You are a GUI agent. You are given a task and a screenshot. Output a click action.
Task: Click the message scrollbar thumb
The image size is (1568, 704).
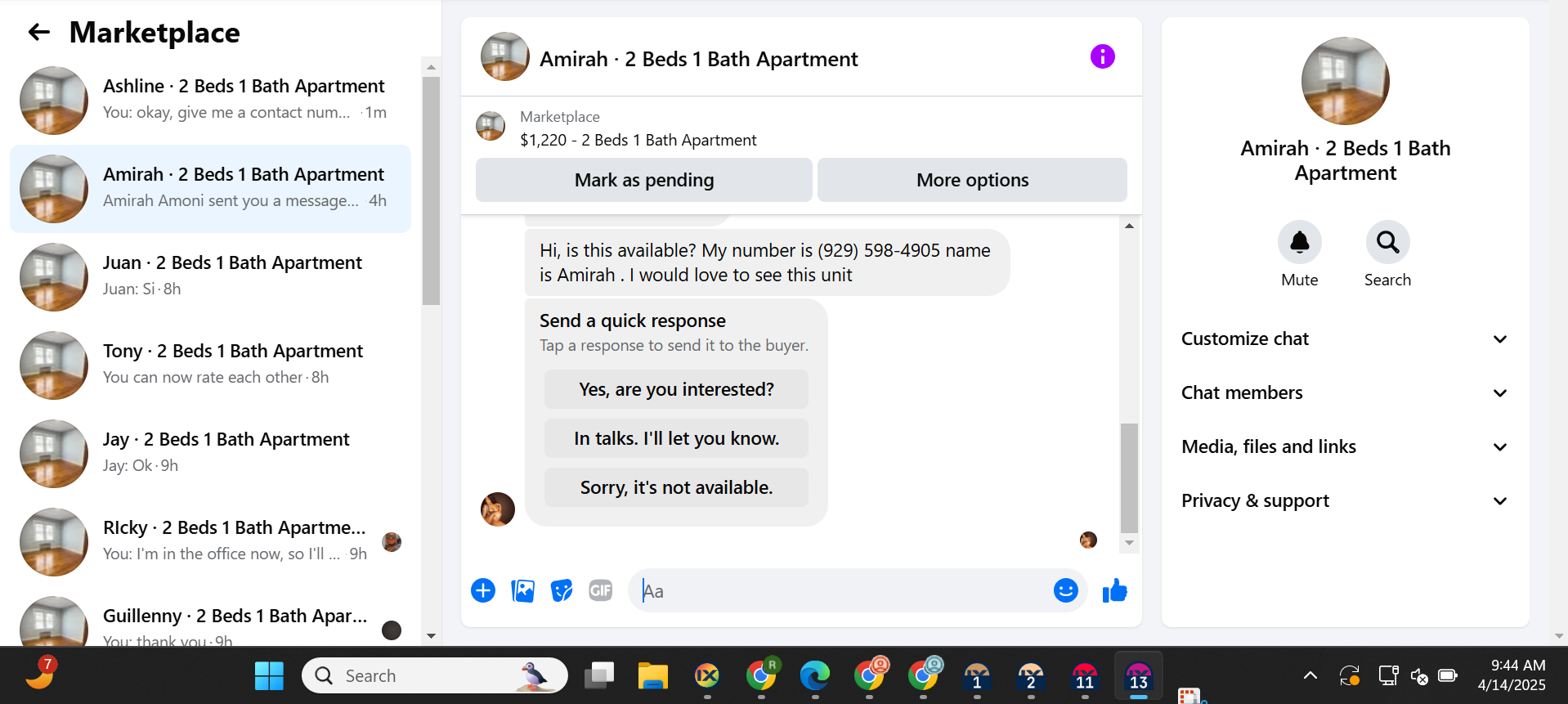(x=1129, y=478)
